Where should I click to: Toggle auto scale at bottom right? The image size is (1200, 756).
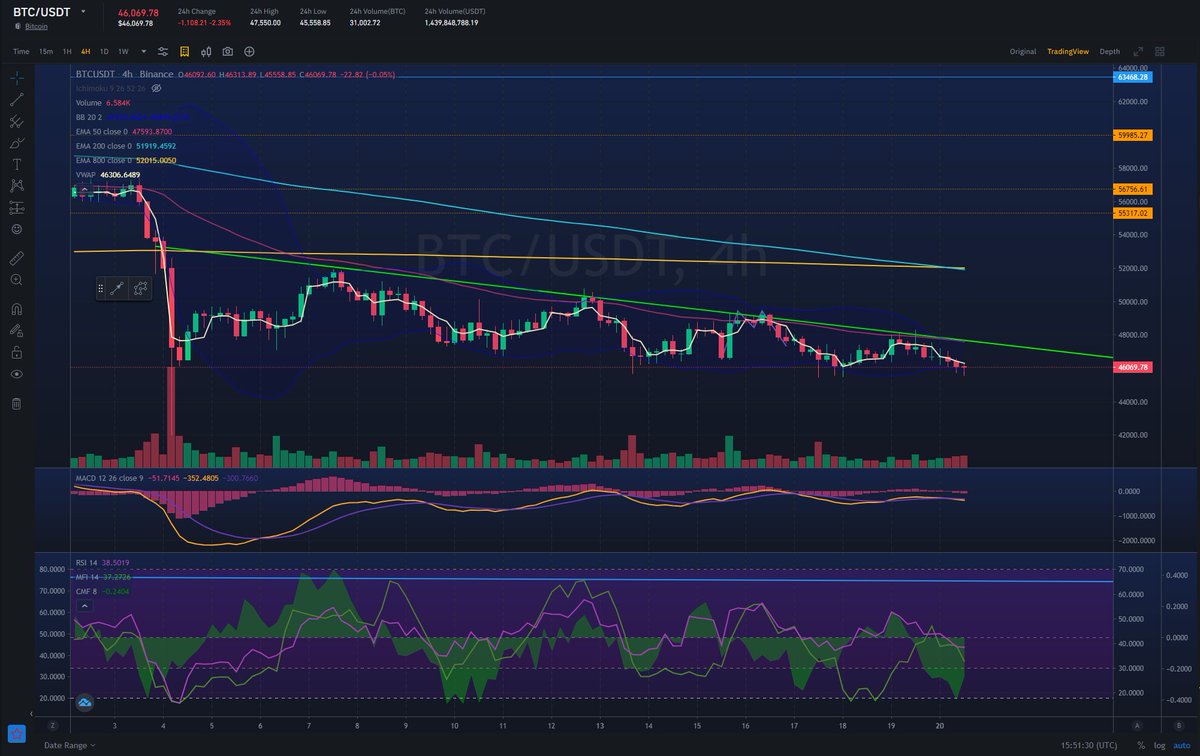click(1182, 746)
